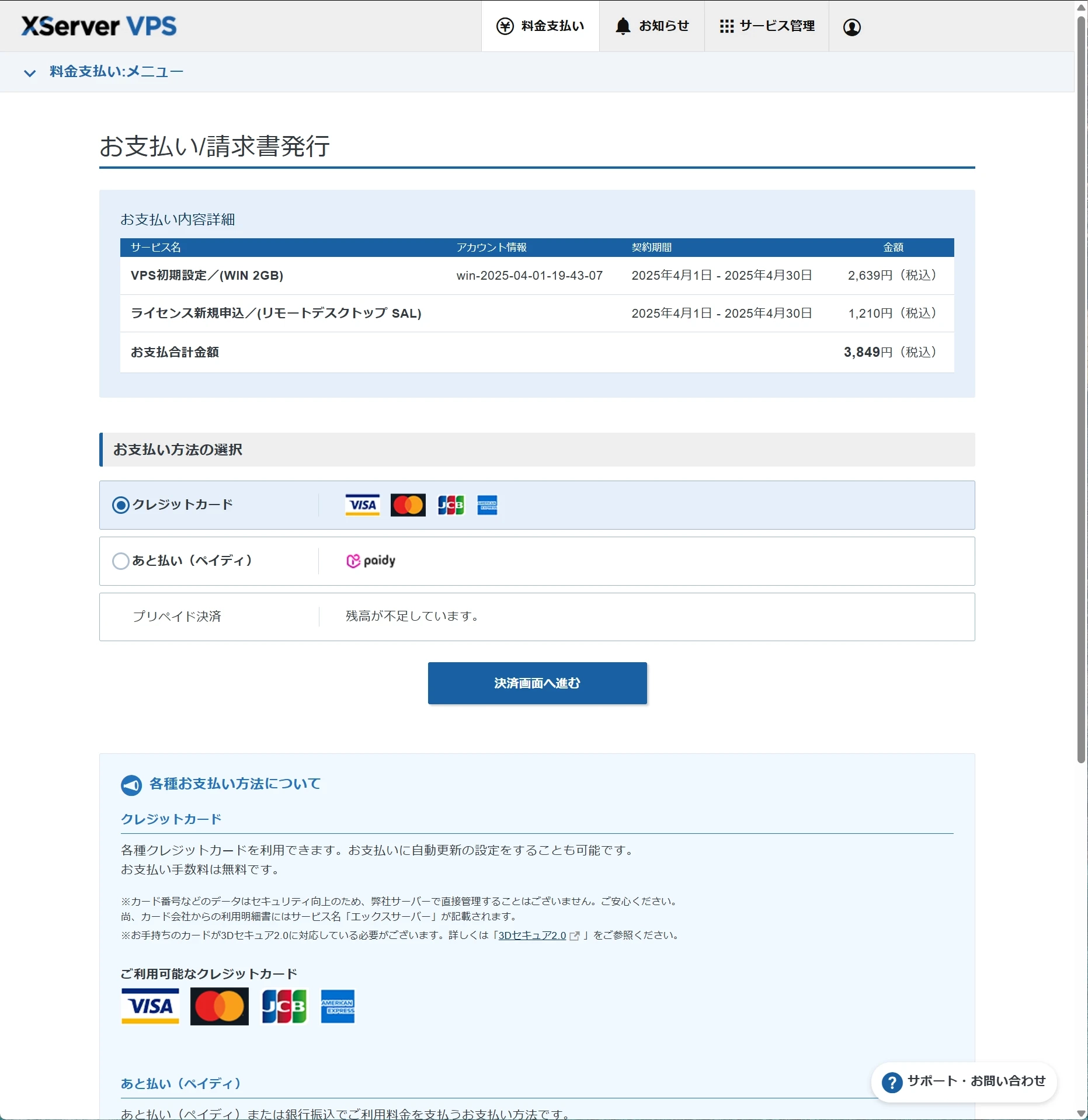This screenshot has width=1088, height=1120.
Task: Click 残高が不足しています。 message
Action: [413, 617]
